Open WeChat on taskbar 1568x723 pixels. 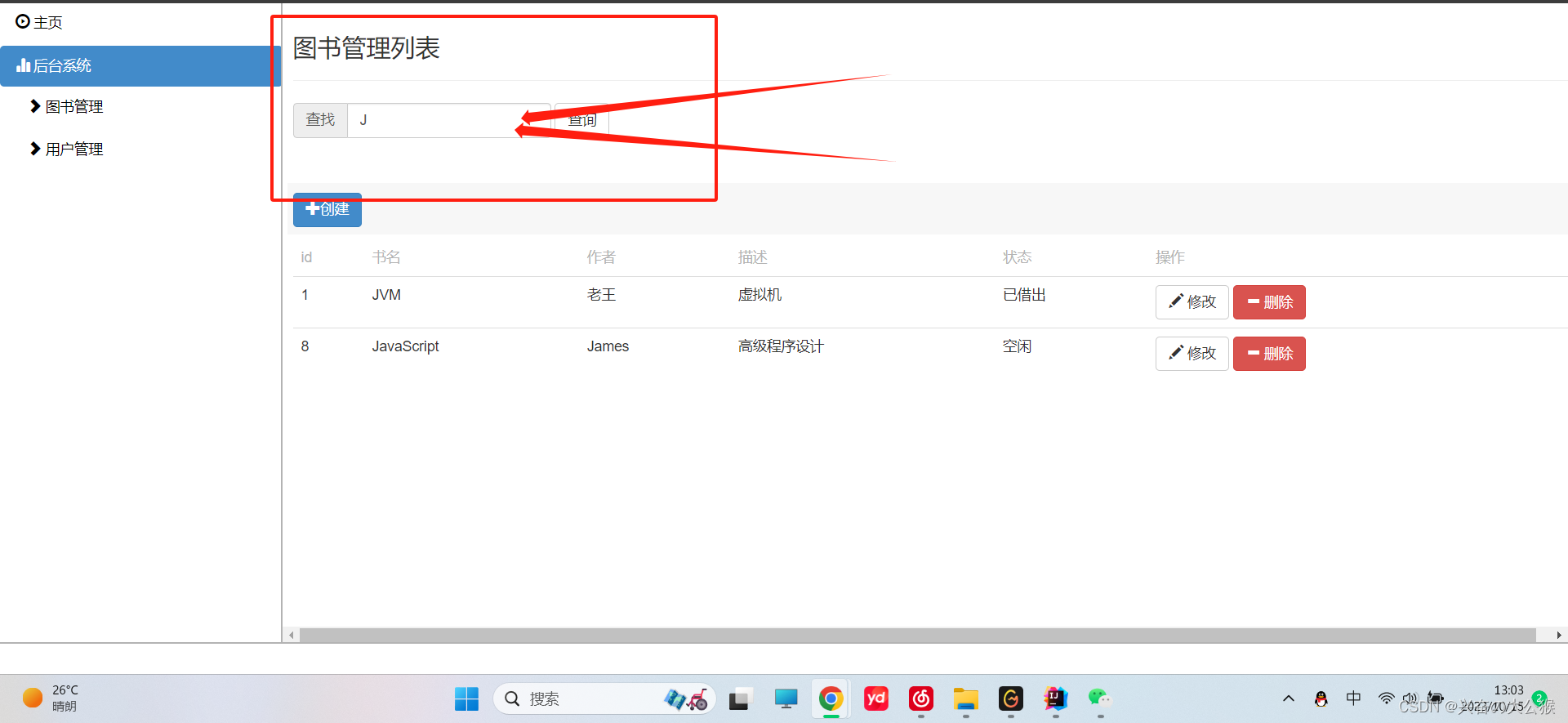pos(1100,698)
